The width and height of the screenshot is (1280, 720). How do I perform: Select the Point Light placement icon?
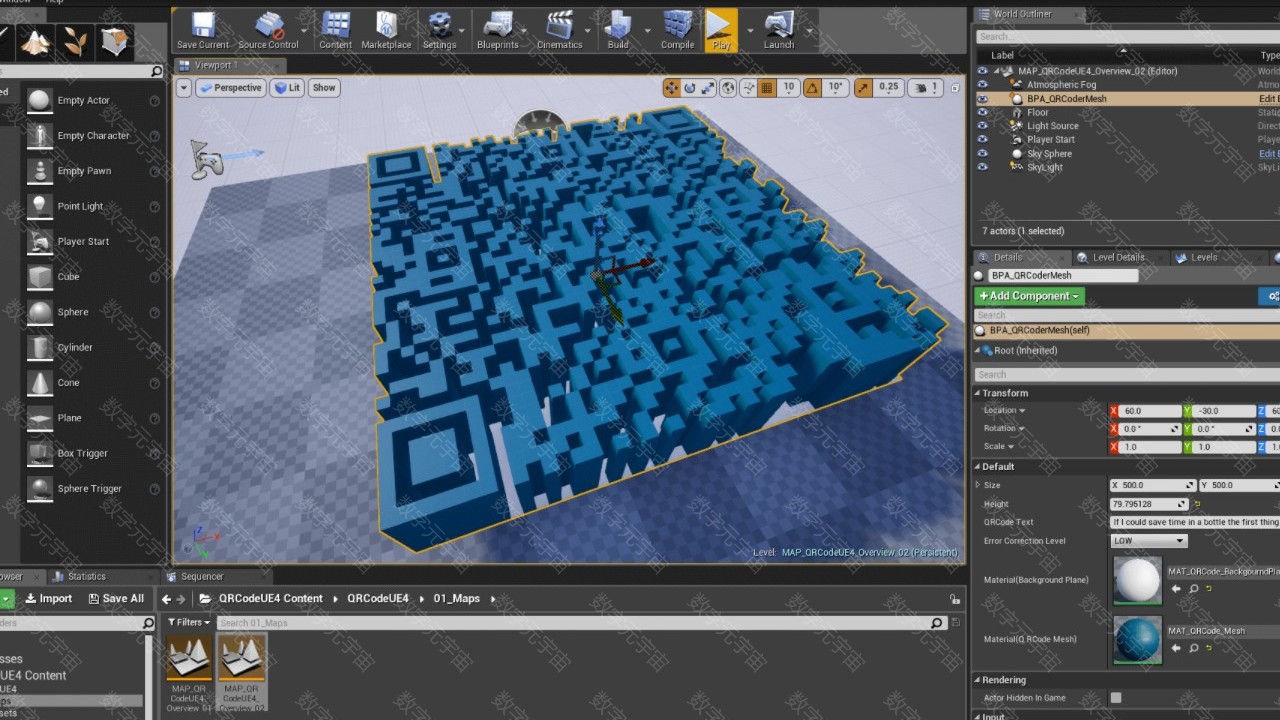tap(40, 206)
